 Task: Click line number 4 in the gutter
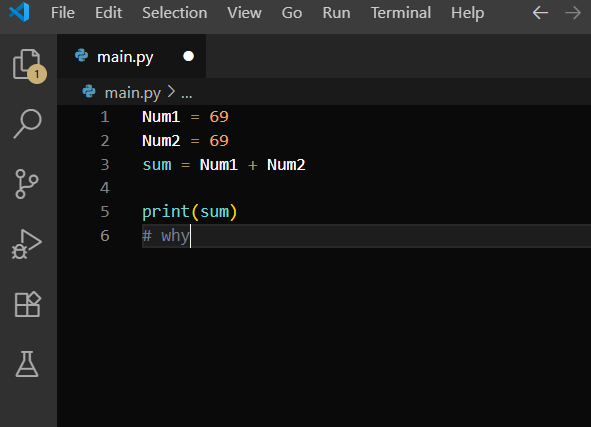(x=105, y=188)
